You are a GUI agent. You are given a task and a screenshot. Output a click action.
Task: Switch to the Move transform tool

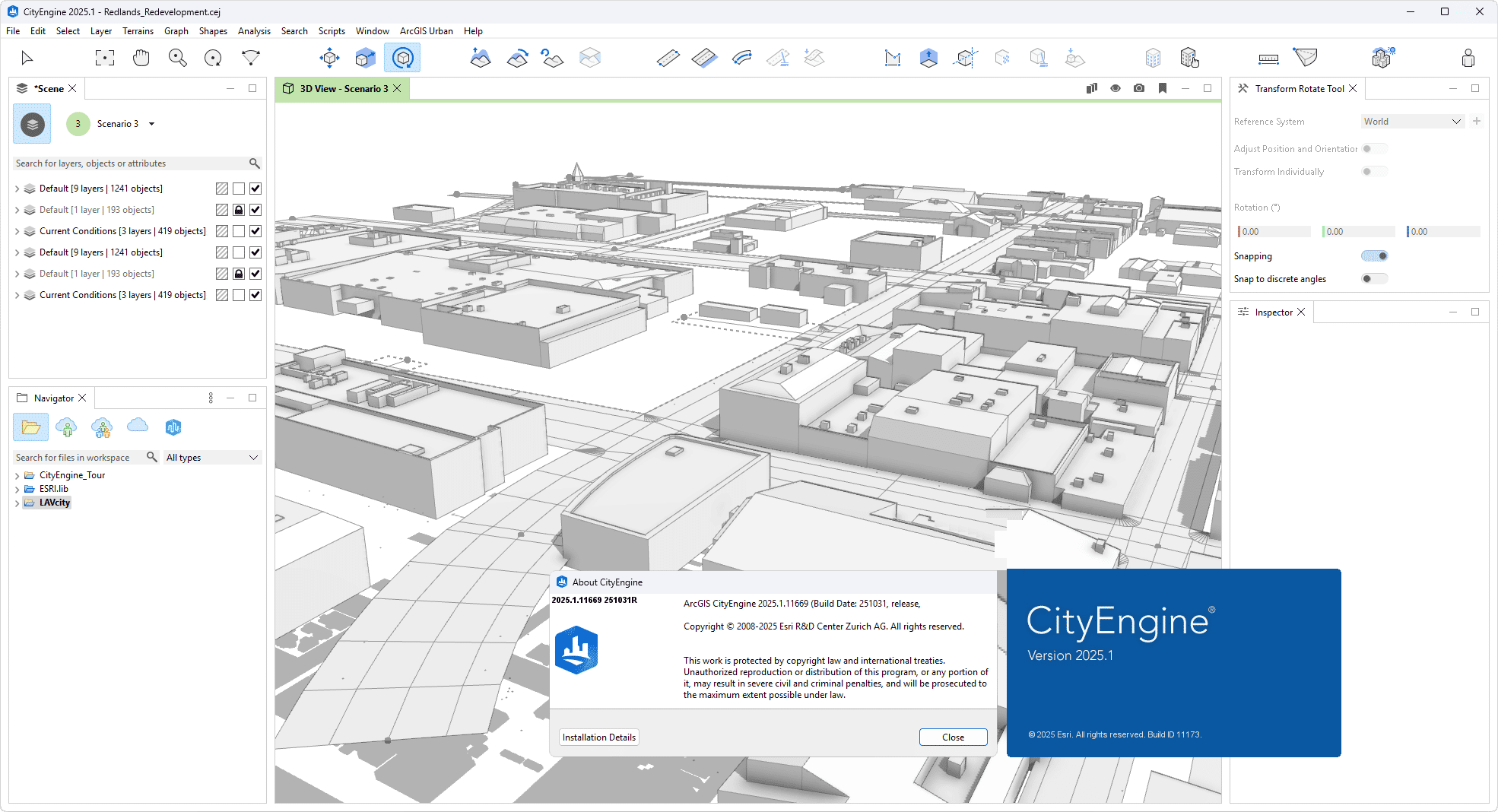click(329, 57)
